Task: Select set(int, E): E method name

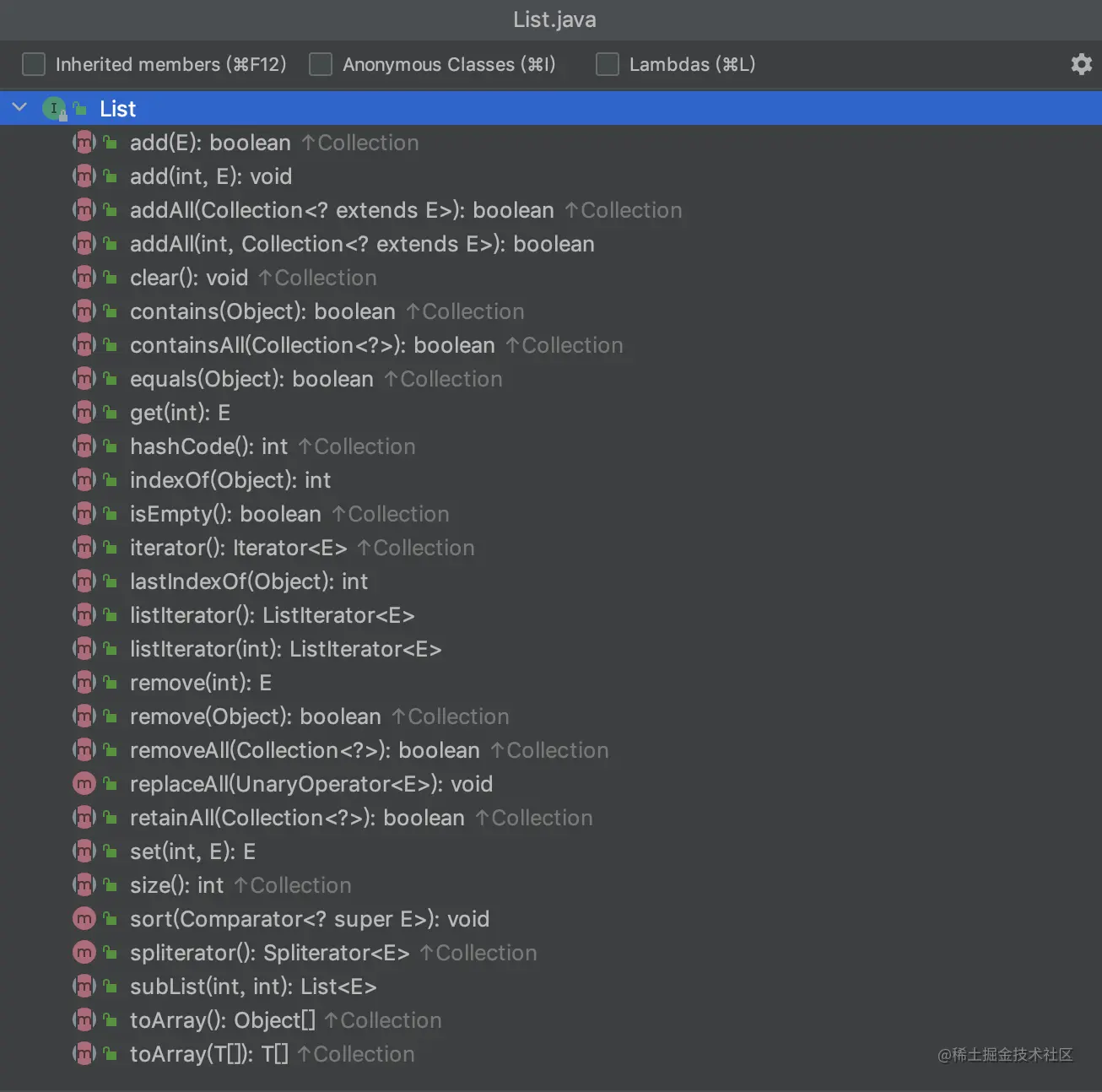Action: coord(192,851)
